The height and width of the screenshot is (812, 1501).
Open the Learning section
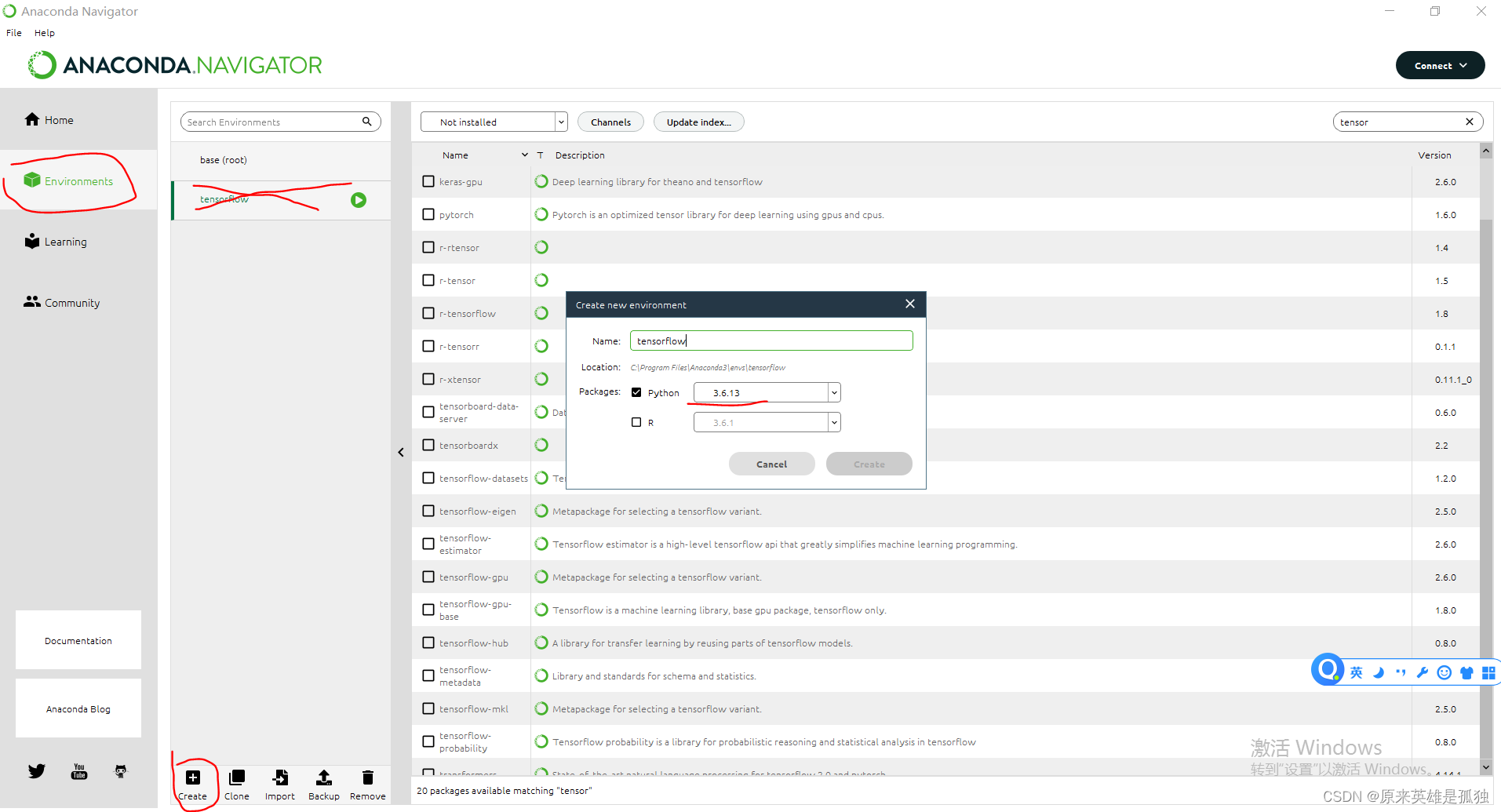coord(56,242)
